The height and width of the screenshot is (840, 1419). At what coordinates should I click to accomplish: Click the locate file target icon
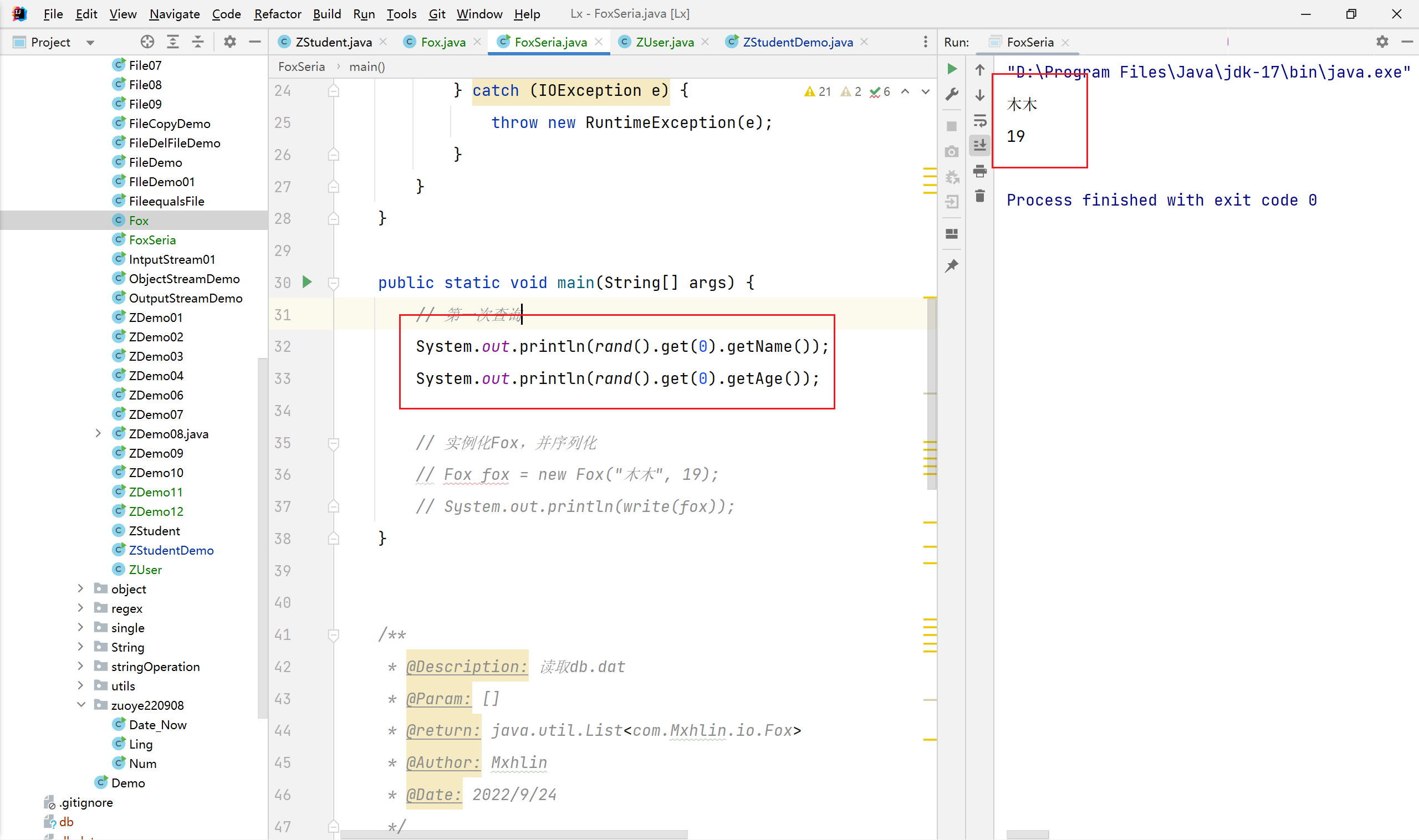click(x=147, y=42)
